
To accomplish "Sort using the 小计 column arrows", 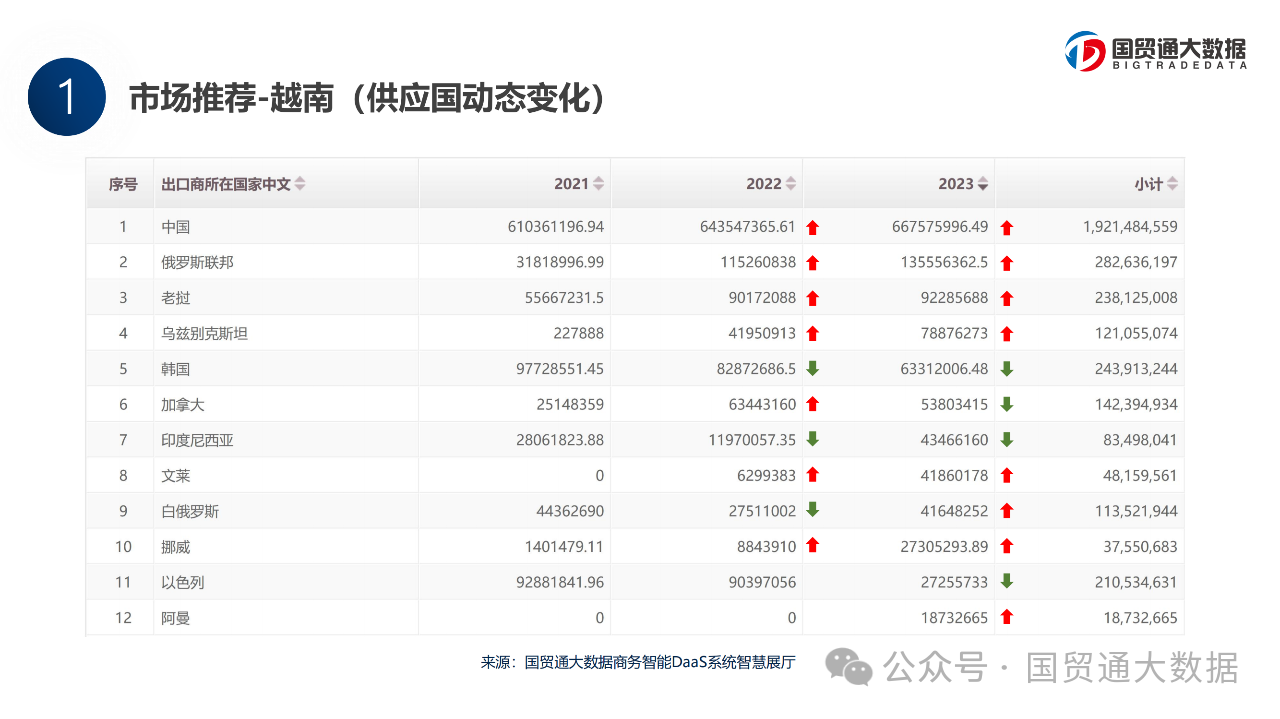I will pos(1172,184).
